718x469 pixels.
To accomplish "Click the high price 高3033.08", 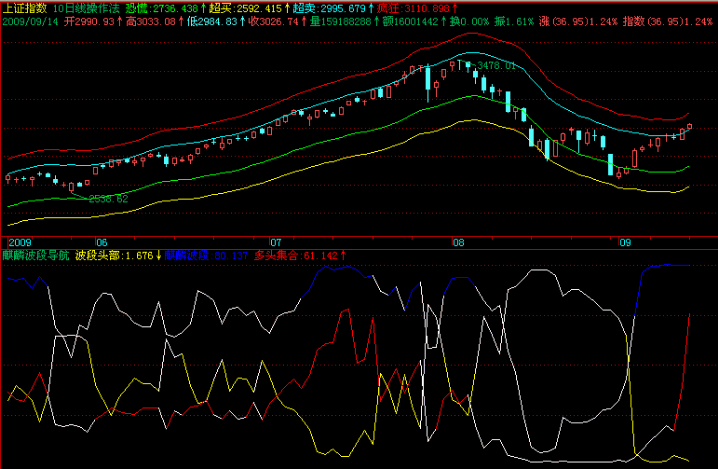I will pyautogui.click(x=154, y=22).
